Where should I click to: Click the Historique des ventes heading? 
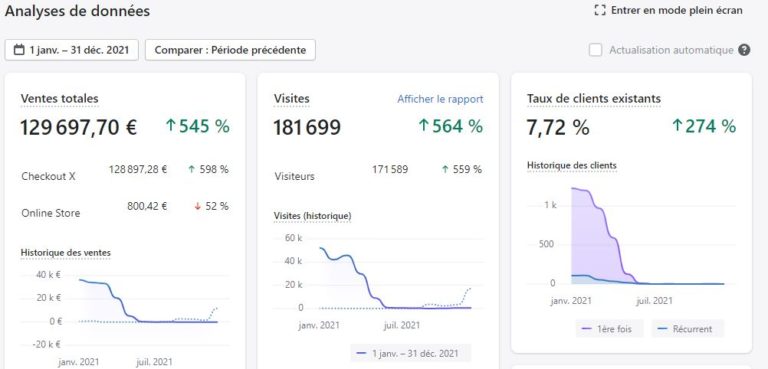[x=66, y=253]
